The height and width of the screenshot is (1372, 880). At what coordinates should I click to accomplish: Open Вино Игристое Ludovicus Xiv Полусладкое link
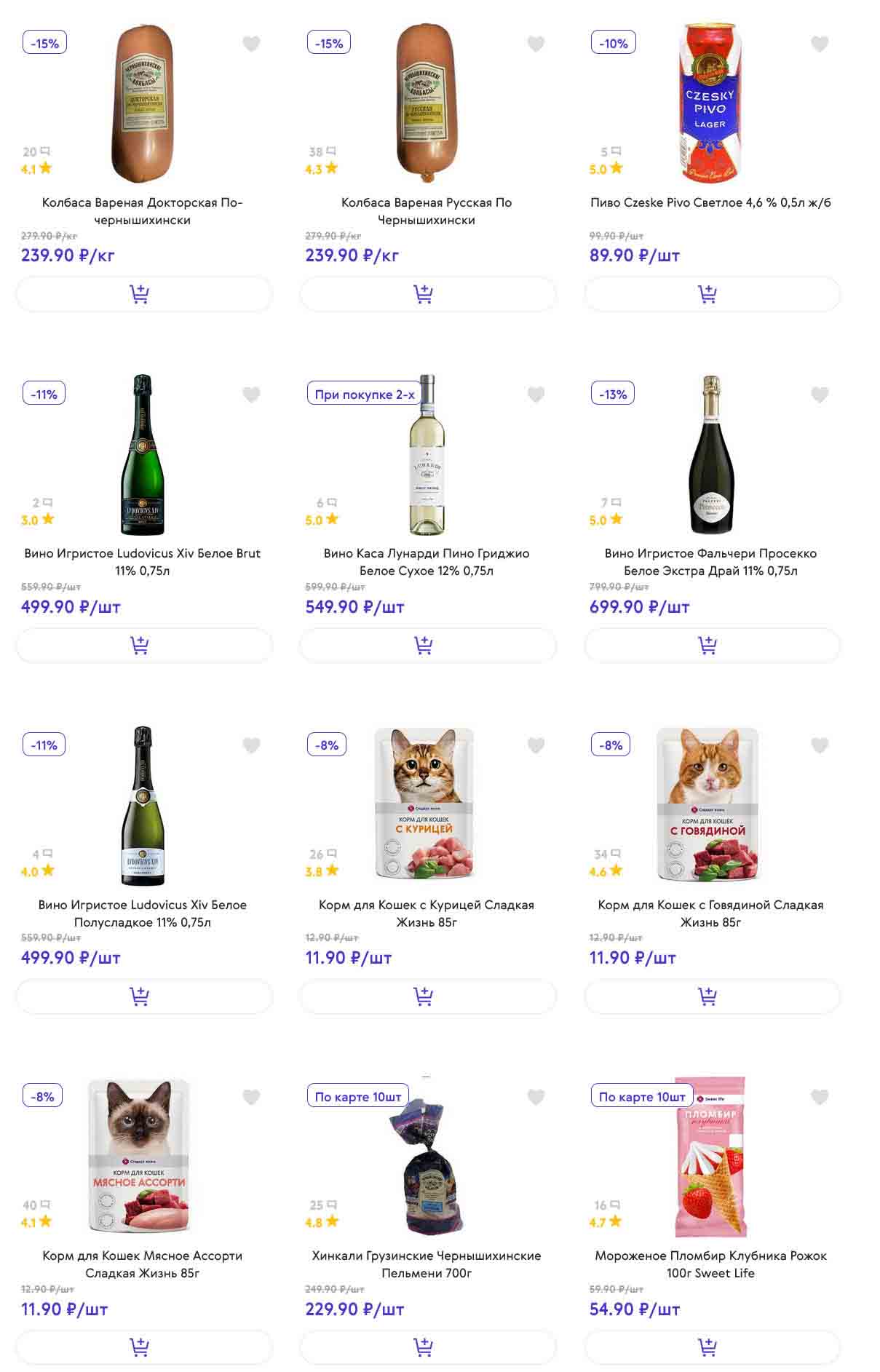tap(143, 913)
